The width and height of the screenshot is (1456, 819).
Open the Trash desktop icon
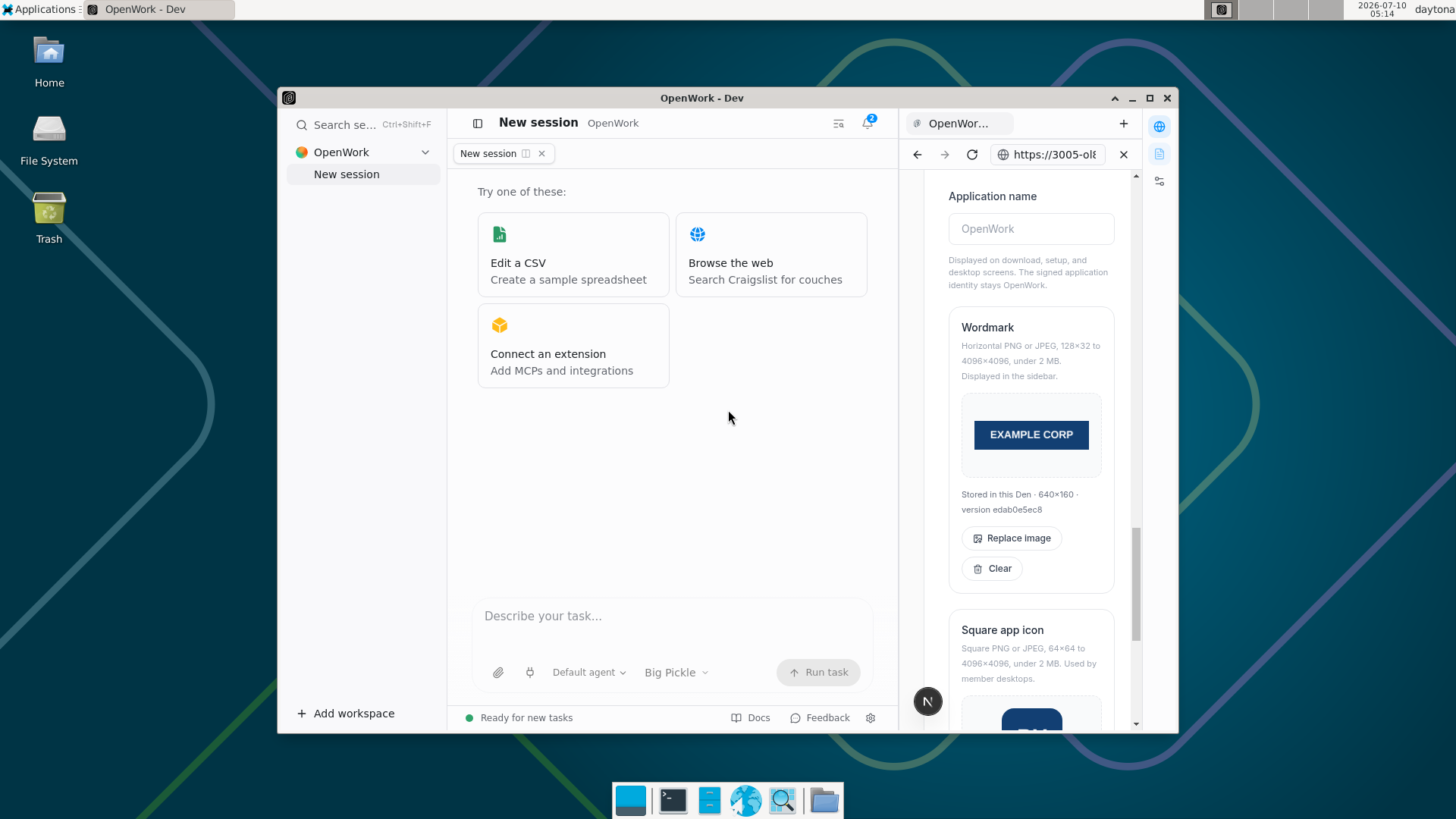[49, 218]
